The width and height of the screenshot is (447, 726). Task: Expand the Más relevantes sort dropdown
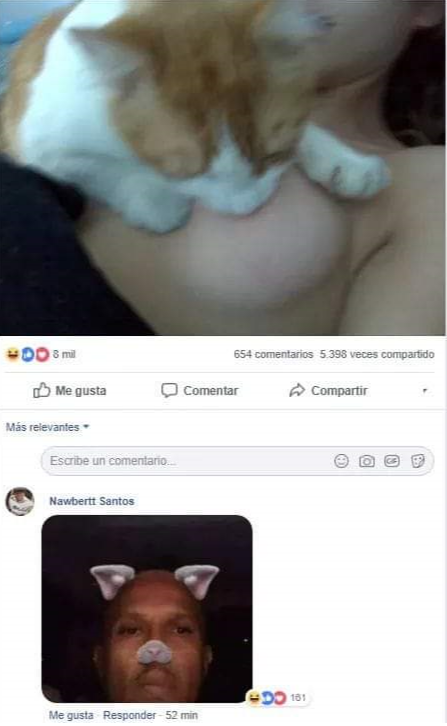(x=47, y=427)
